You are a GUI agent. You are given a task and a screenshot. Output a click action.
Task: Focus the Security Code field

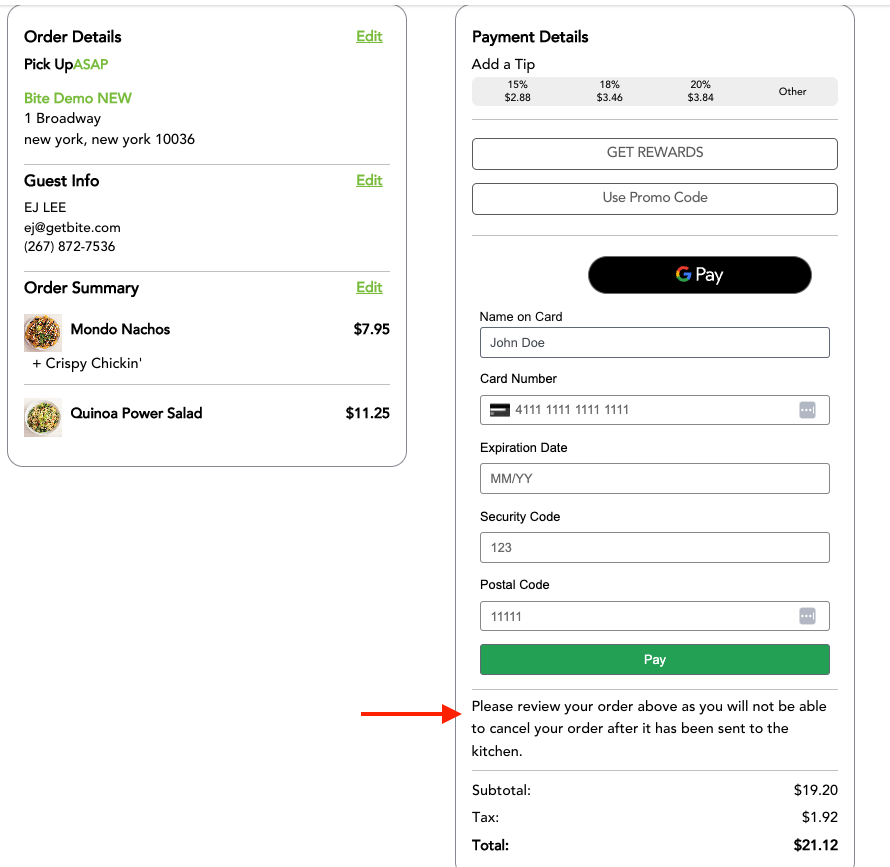654,547
